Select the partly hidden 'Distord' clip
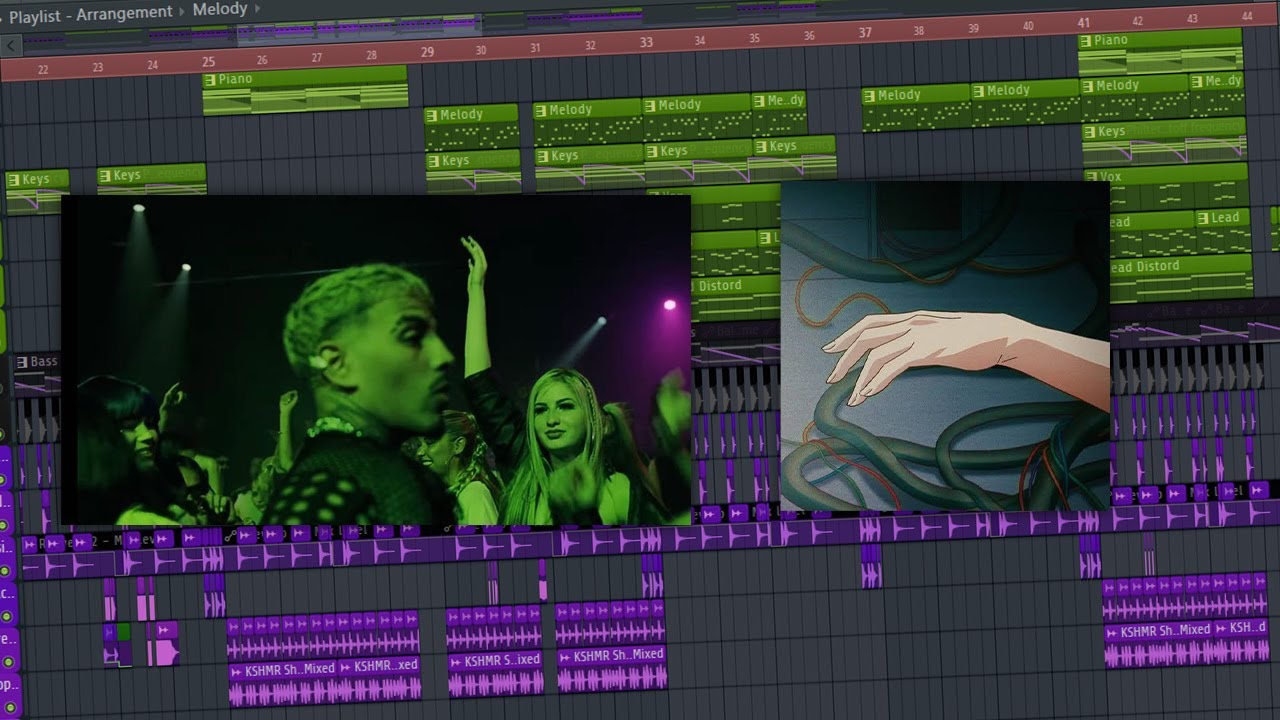 735,297
